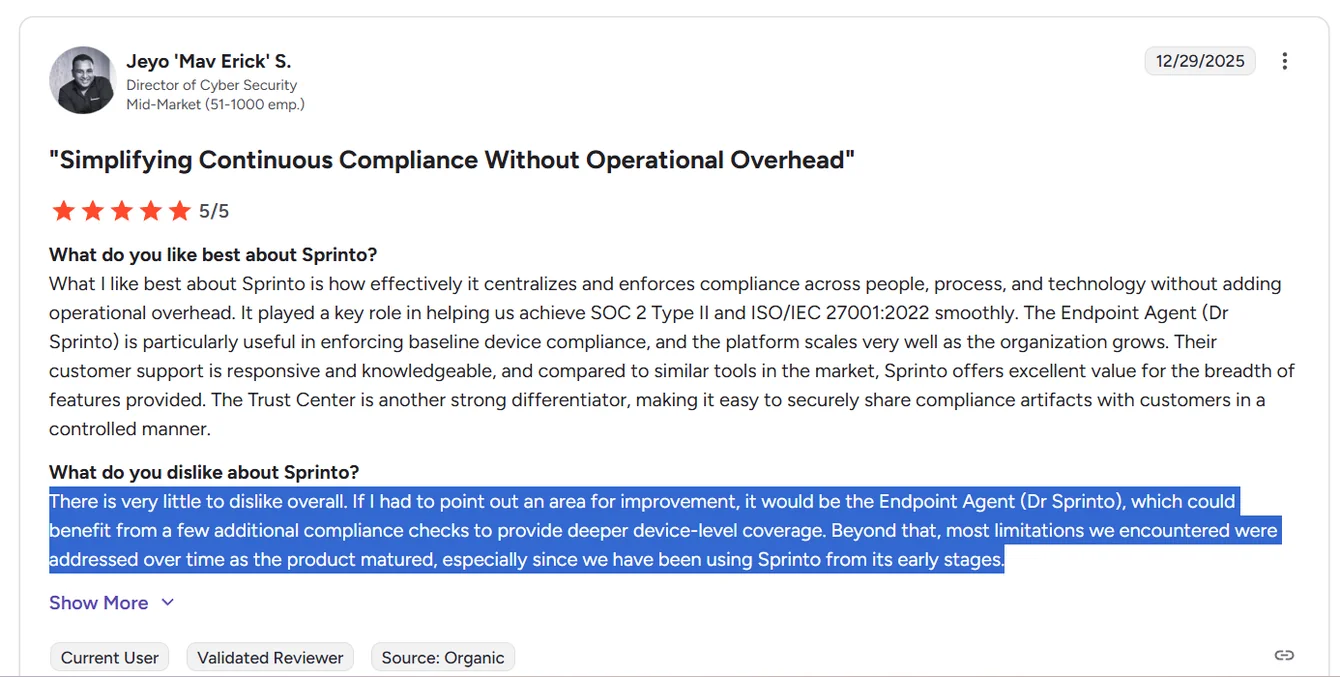The width and height of the screenshot is (1340, 677).
Task: Click "What do you like best about Sprinto?" heading
Action: coord(213,254)
